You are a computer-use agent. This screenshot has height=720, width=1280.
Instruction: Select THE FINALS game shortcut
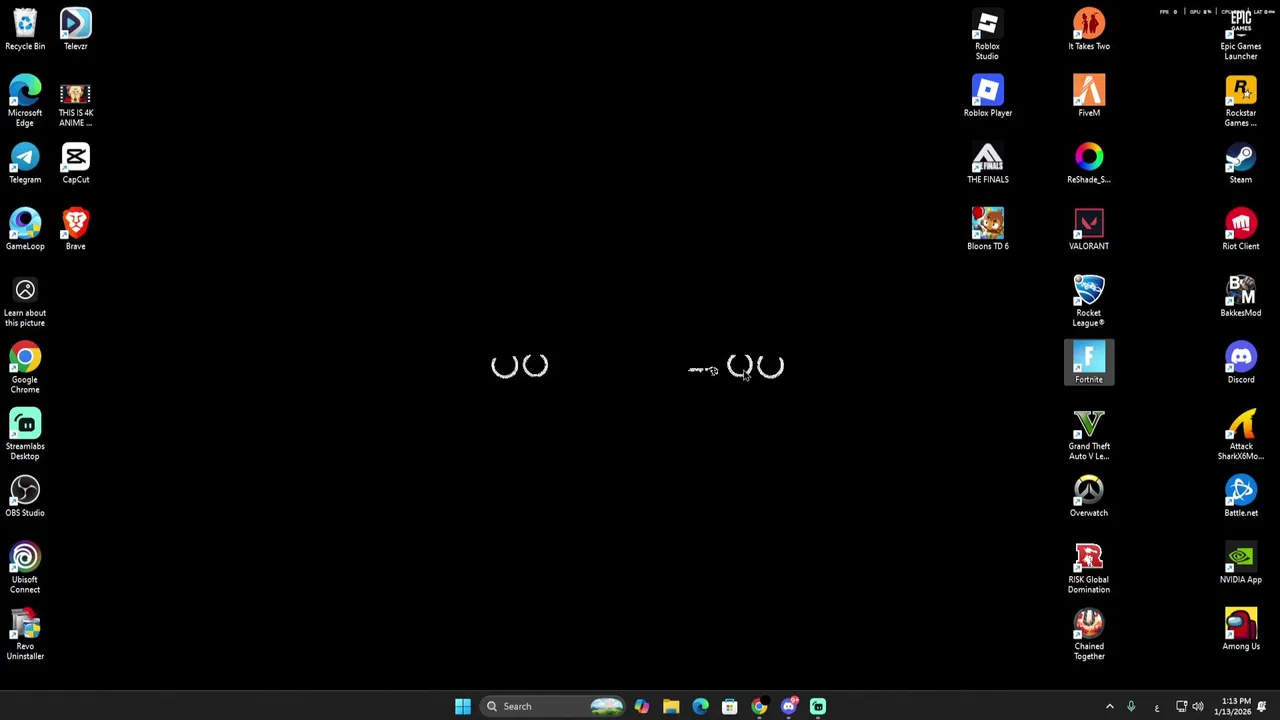coord(987,163)
